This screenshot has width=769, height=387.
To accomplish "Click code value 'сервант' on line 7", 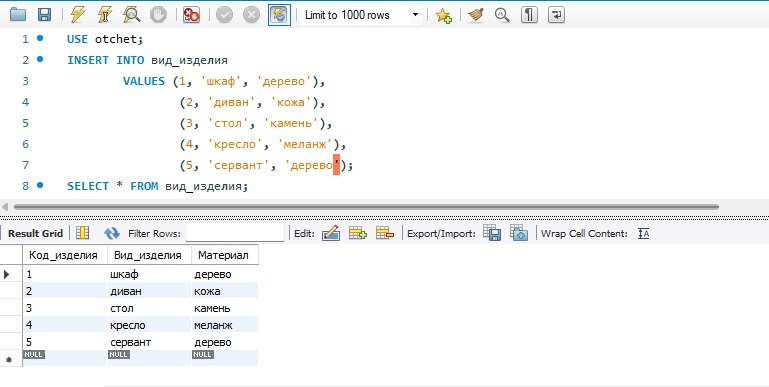I will coord(239,165).
